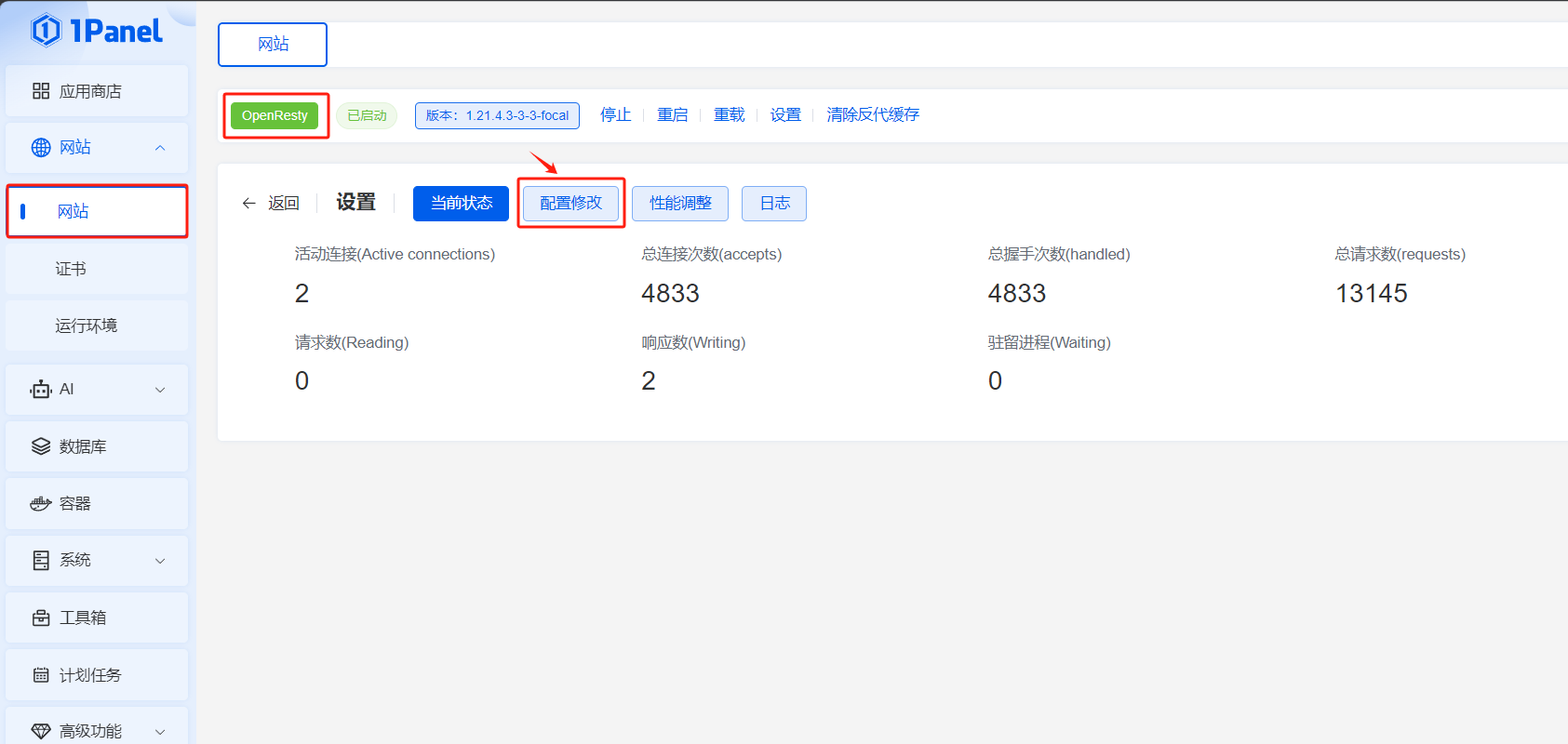Screen dimensions: 1568x744
Task: Click the Docker whale icon for 容器
Action: tap(41, 504)
